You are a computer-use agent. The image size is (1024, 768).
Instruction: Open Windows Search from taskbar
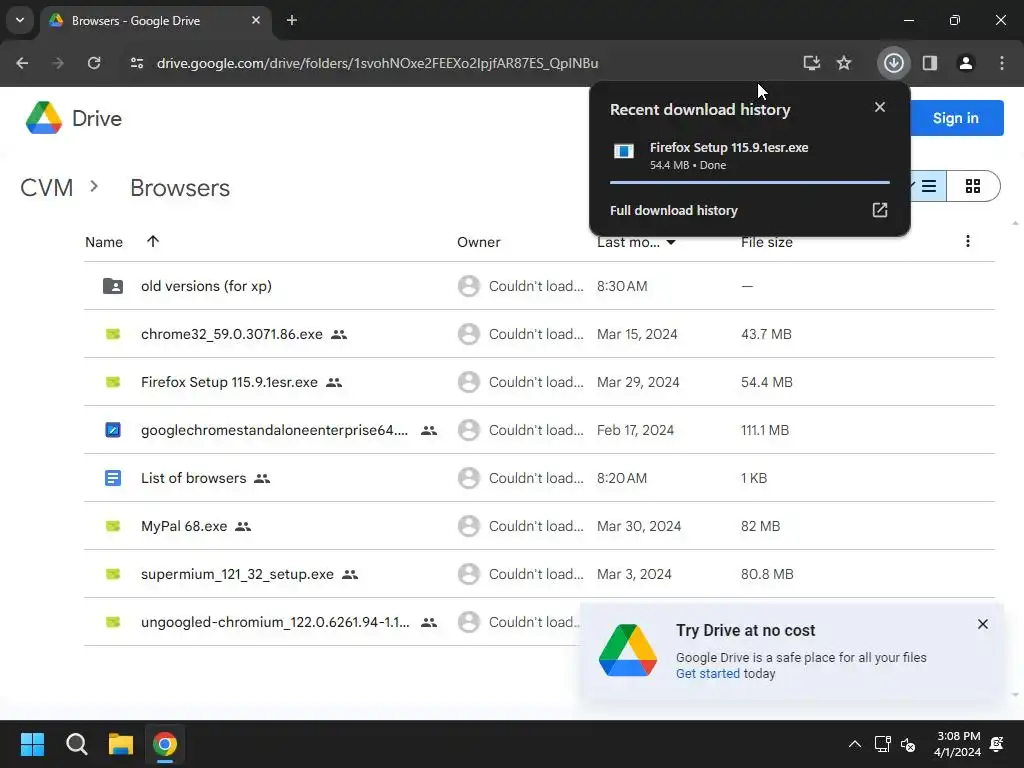coord(77,744)
